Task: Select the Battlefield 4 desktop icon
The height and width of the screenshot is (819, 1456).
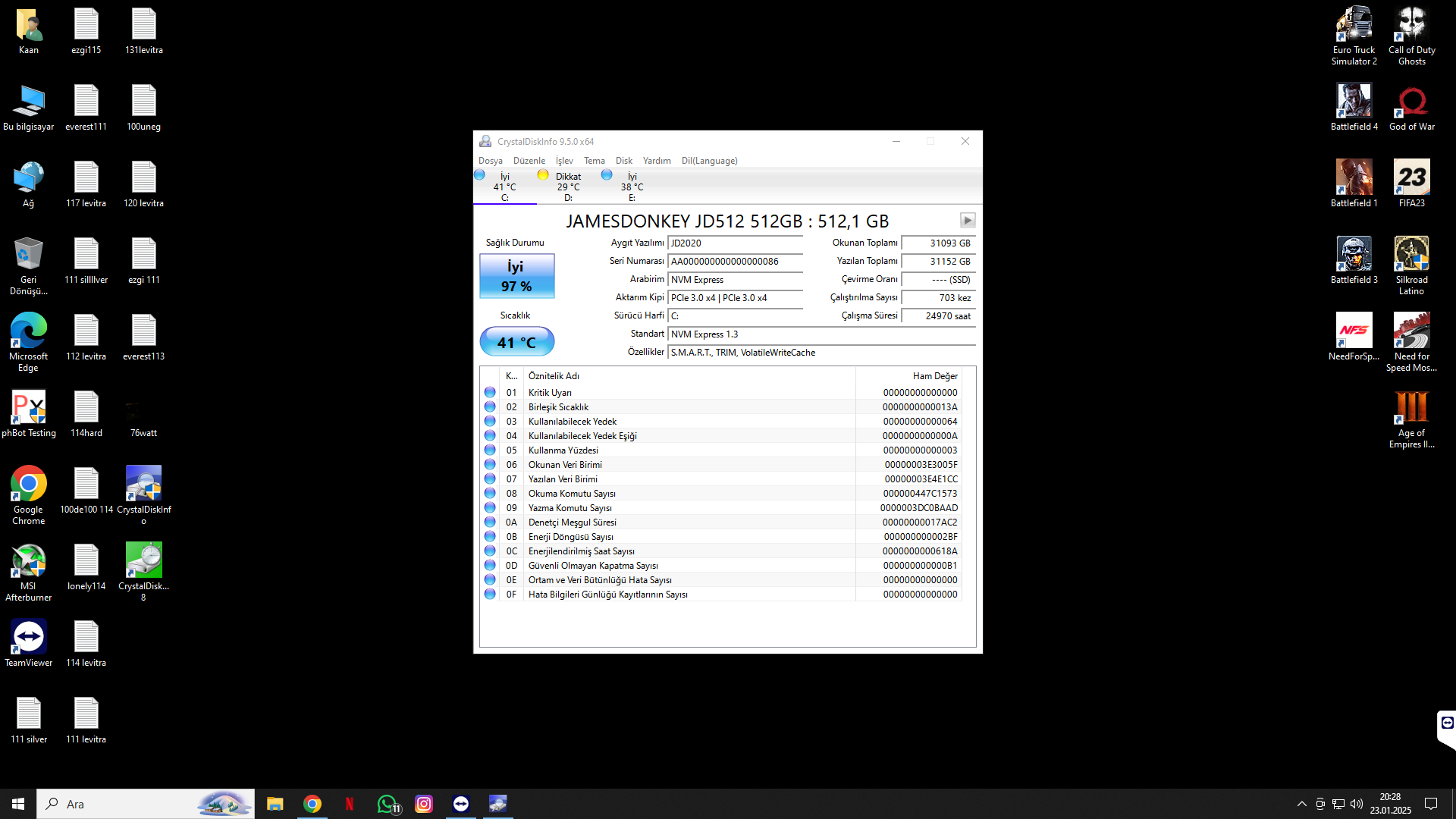Action: (x=1354, y=108)
